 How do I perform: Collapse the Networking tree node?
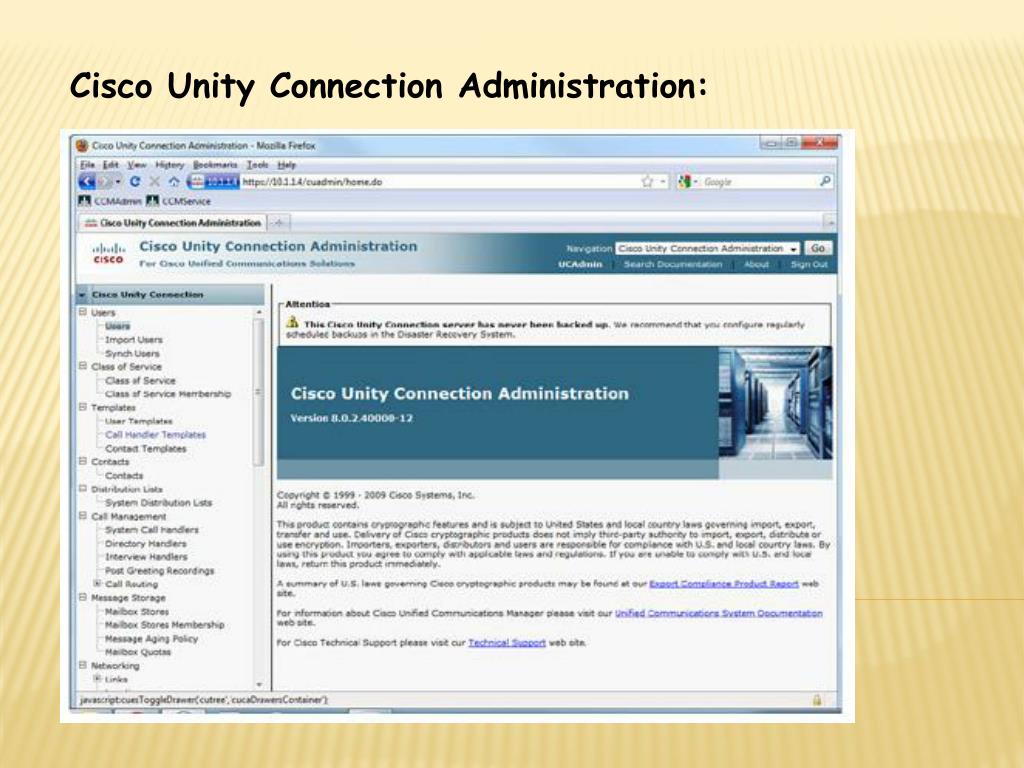coord(83,665)
